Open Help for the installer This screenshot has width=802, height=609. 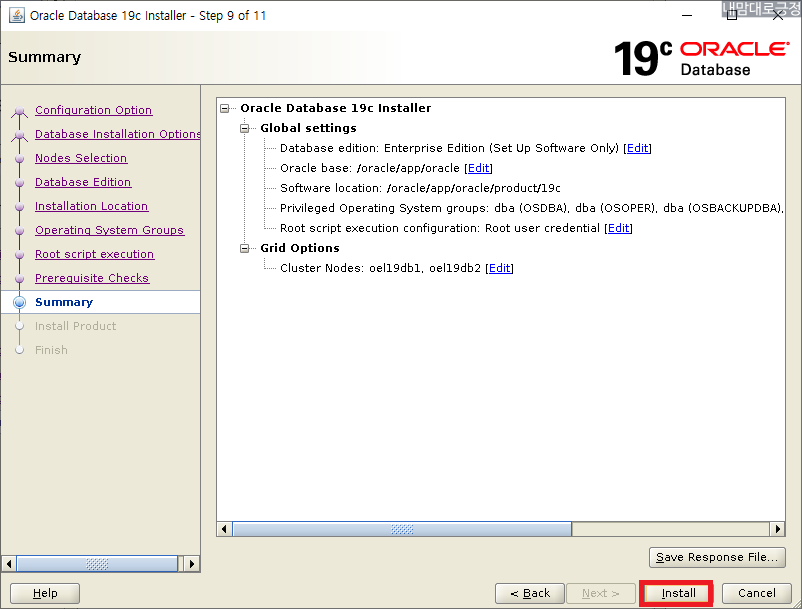tap(45, 593)
